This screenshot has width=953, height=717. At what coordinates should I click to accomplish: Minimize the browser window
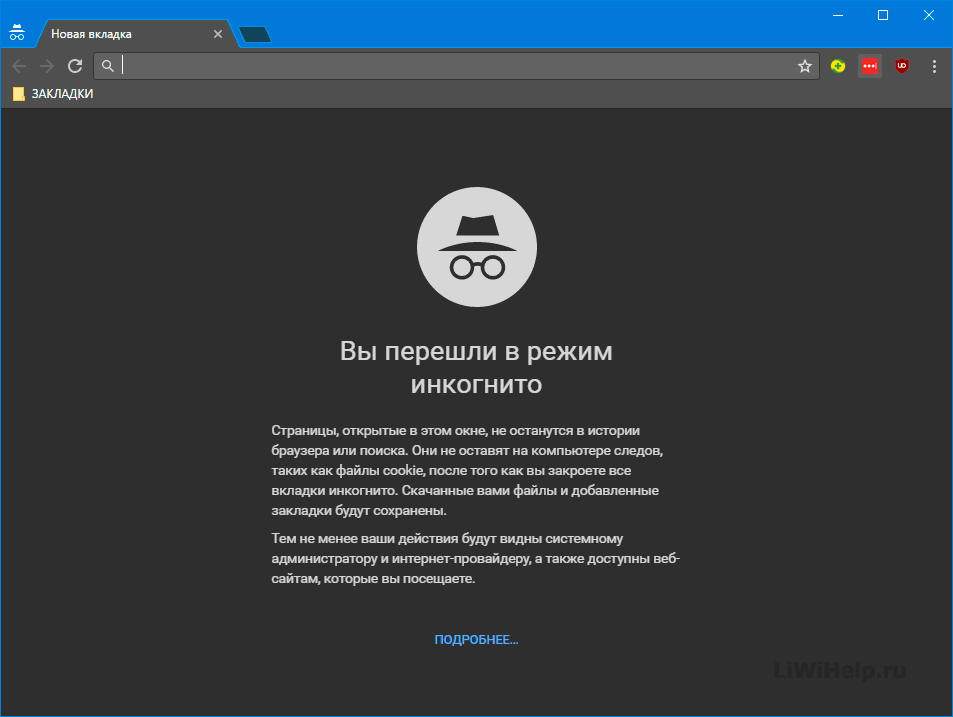point(838,15)
